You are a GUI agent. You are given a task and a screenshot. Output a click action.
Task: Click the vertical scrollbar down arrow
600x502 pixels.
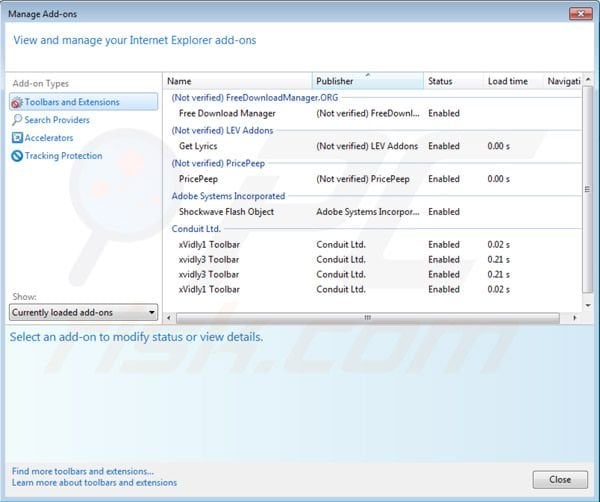(588, 305)
